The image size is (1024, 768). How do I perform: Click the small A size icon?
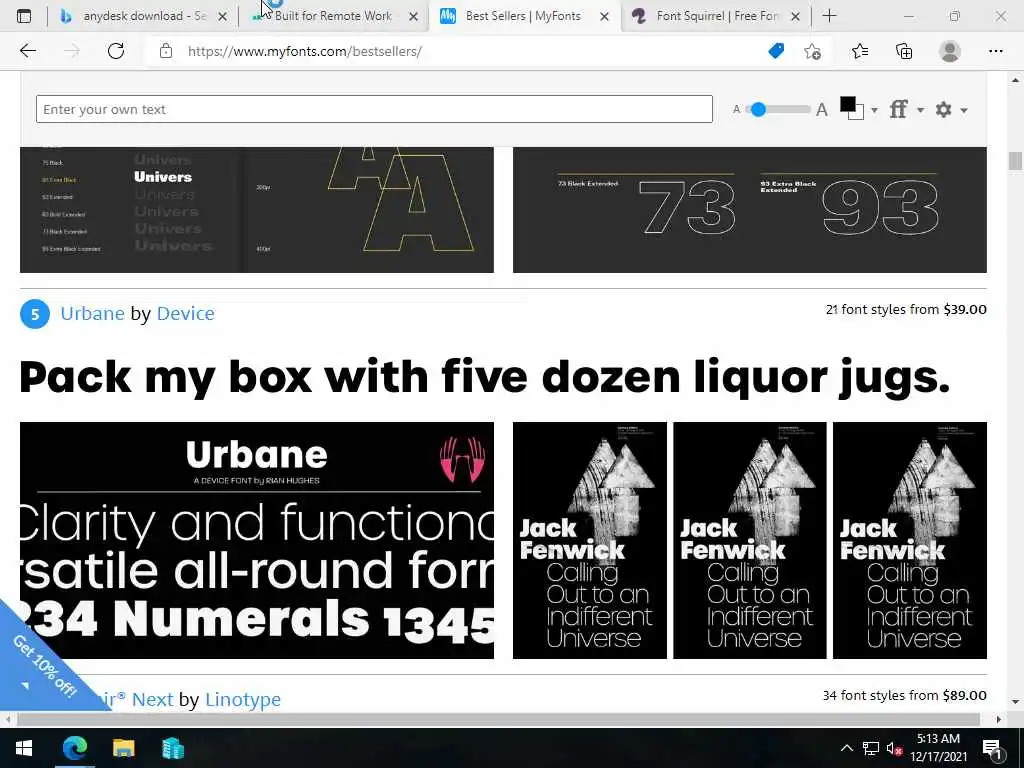736,110
